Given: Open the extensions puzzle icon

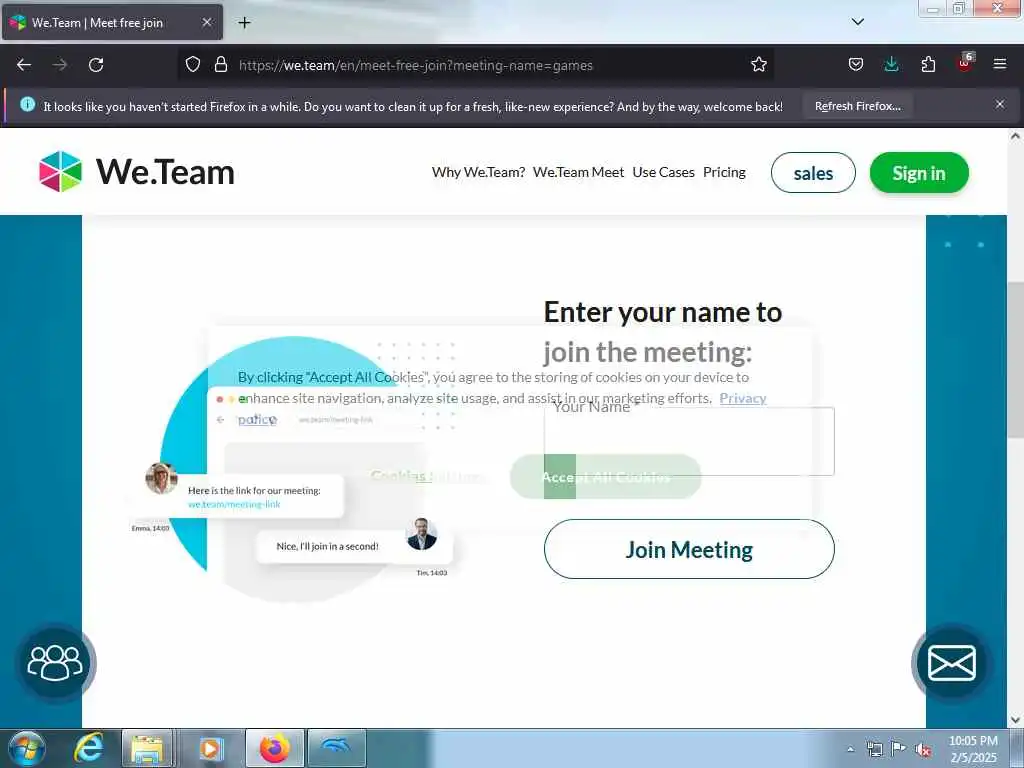Looking at the screenshot, I should (x=928, y=65).
